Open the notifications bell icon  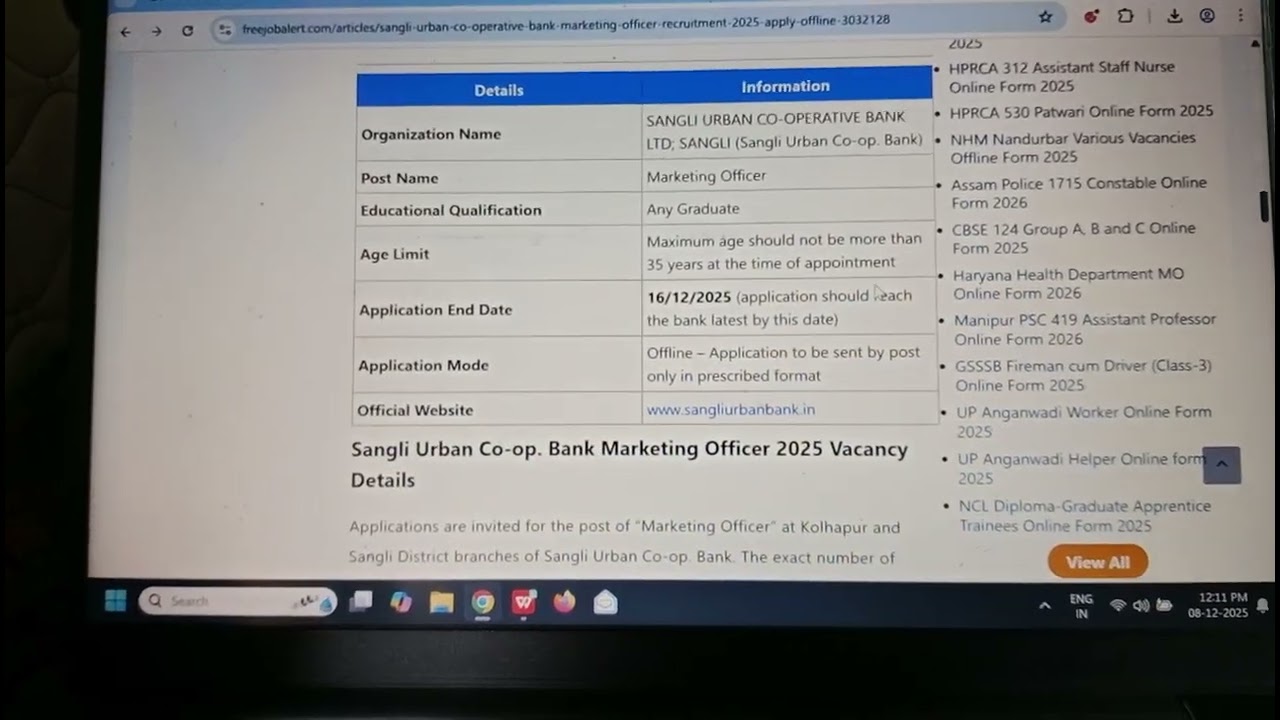(x=1262, y=605)
